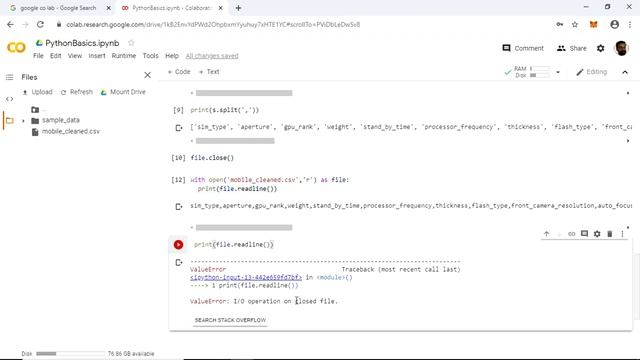Viewport: 640px width, 360px height.
Task: Click Mount Drive
Action: point(123,92)
